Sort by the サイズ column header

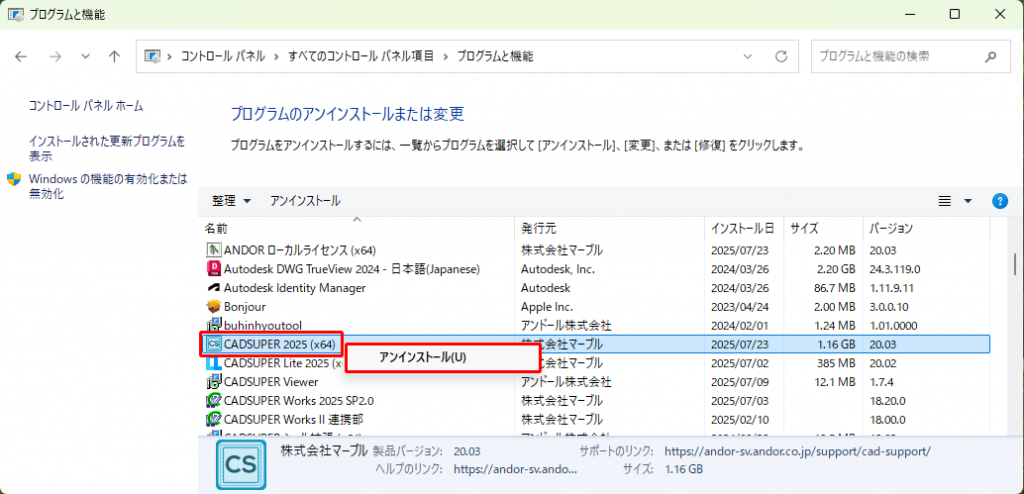(823, 229)
